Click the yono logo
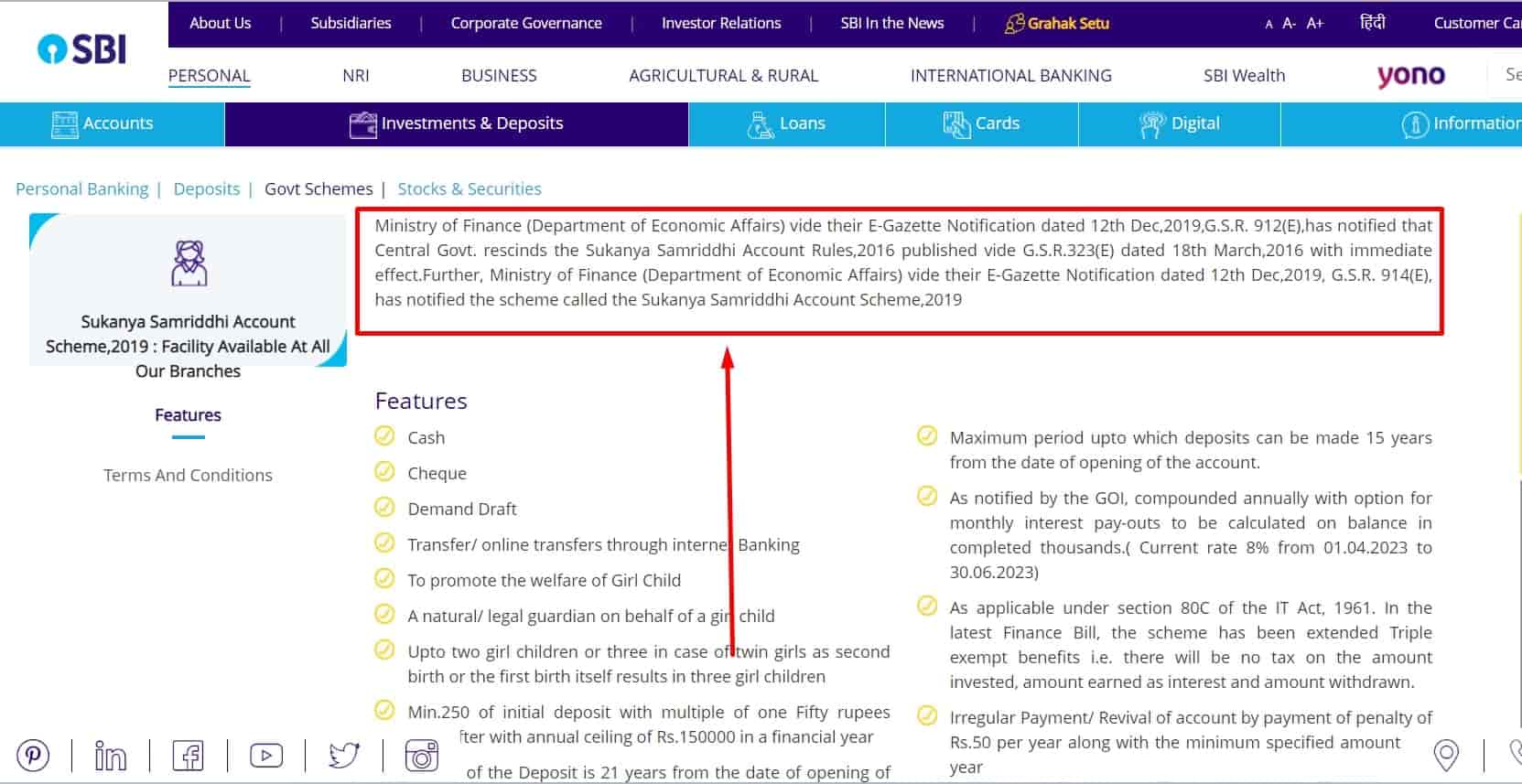 click(1410, 75)
